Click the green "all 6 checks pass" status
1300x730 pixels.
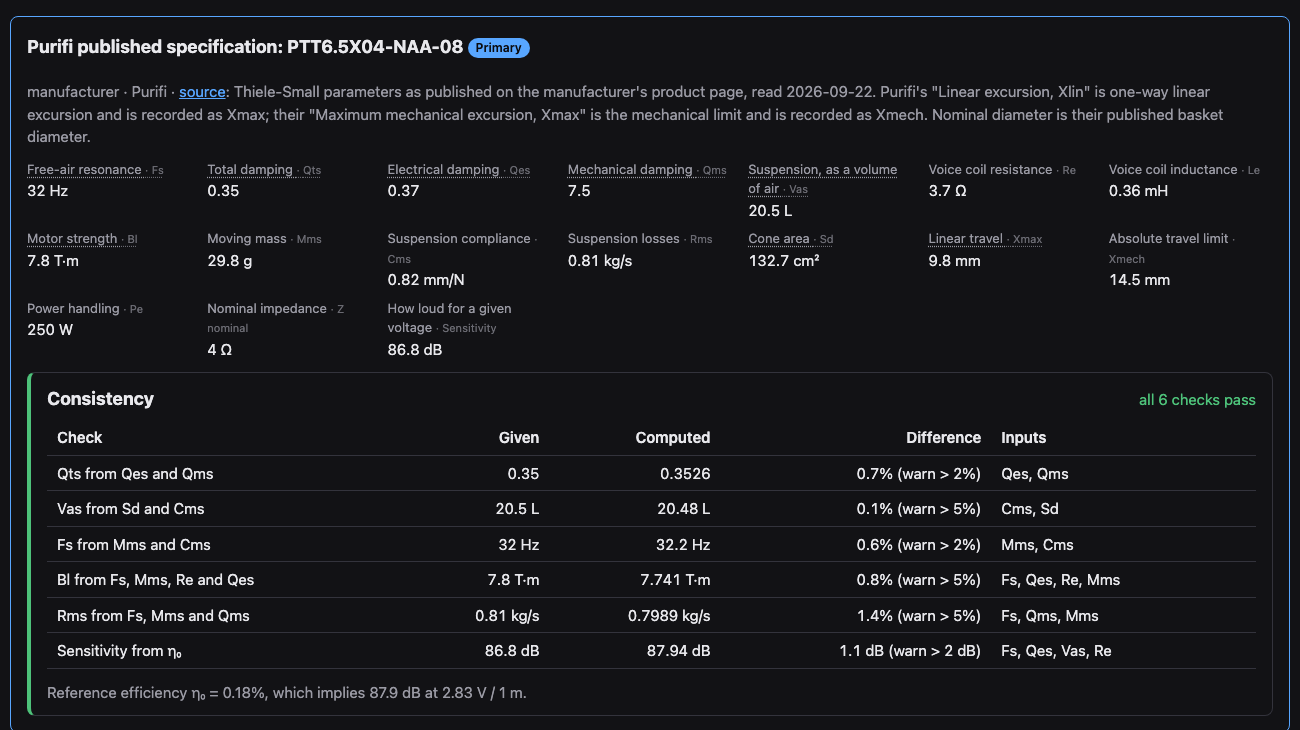pyautogui.click(x=1197, y=400)
